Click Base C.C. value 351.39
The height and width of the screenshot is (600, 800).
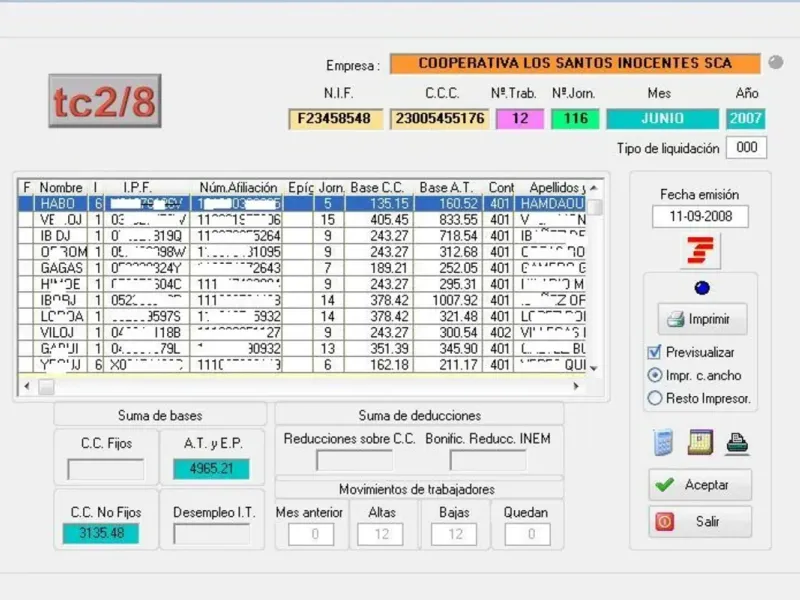click(x=389, y=349)
